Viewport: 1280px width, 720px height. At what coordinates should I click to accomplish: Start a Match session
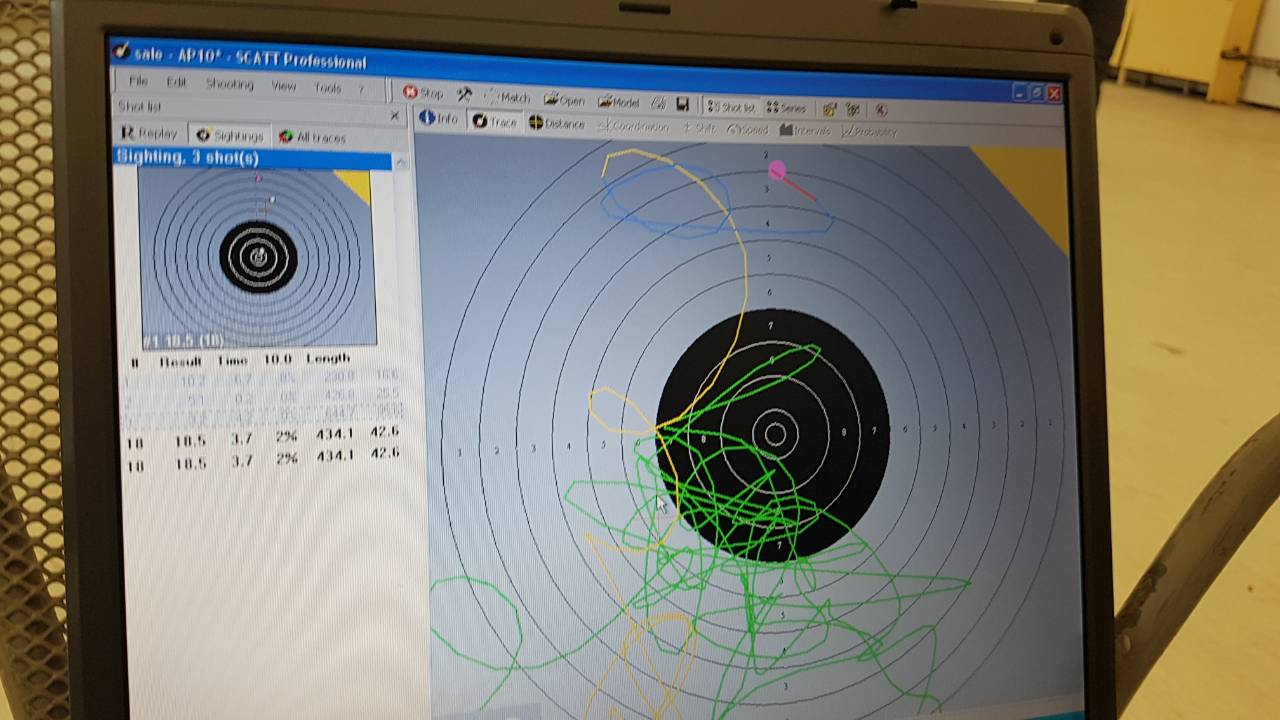pos(509,97)
